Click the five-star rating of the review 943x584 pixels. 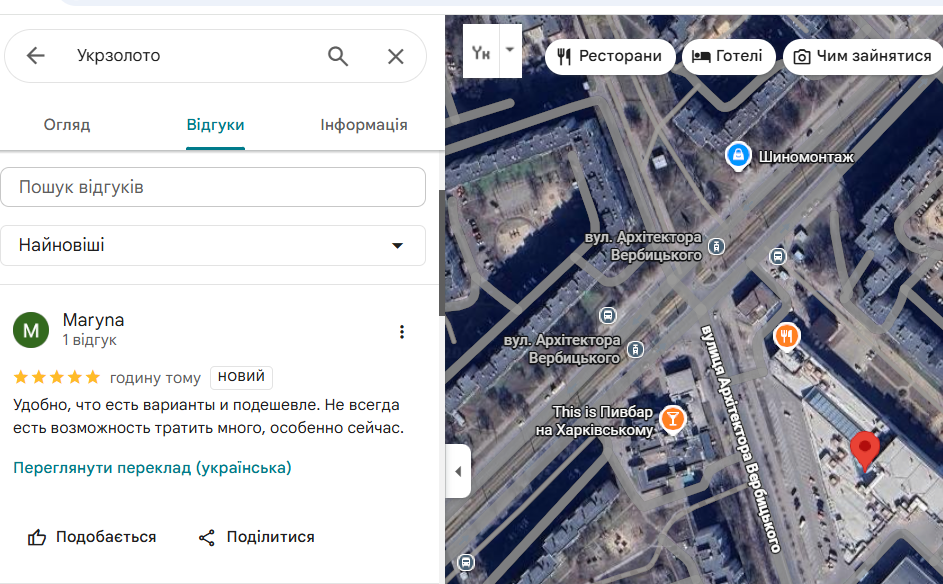tap(57, 377)
